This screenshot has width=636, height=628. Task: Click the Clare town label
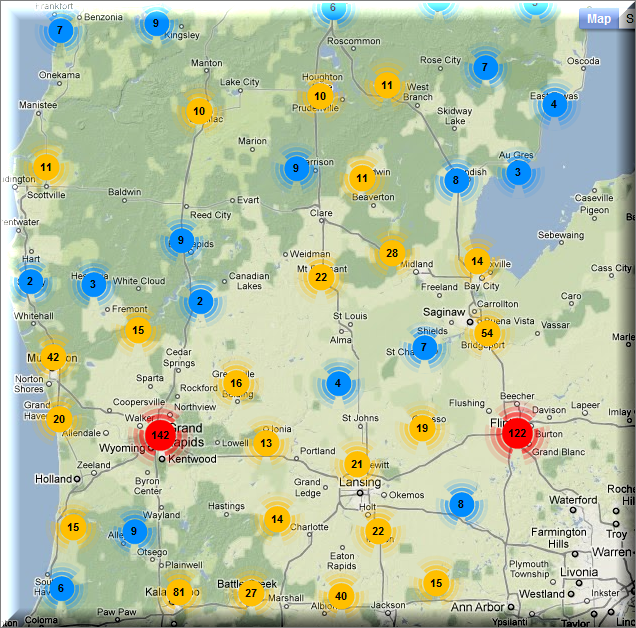pyautogui.click(x=321, y=213)
